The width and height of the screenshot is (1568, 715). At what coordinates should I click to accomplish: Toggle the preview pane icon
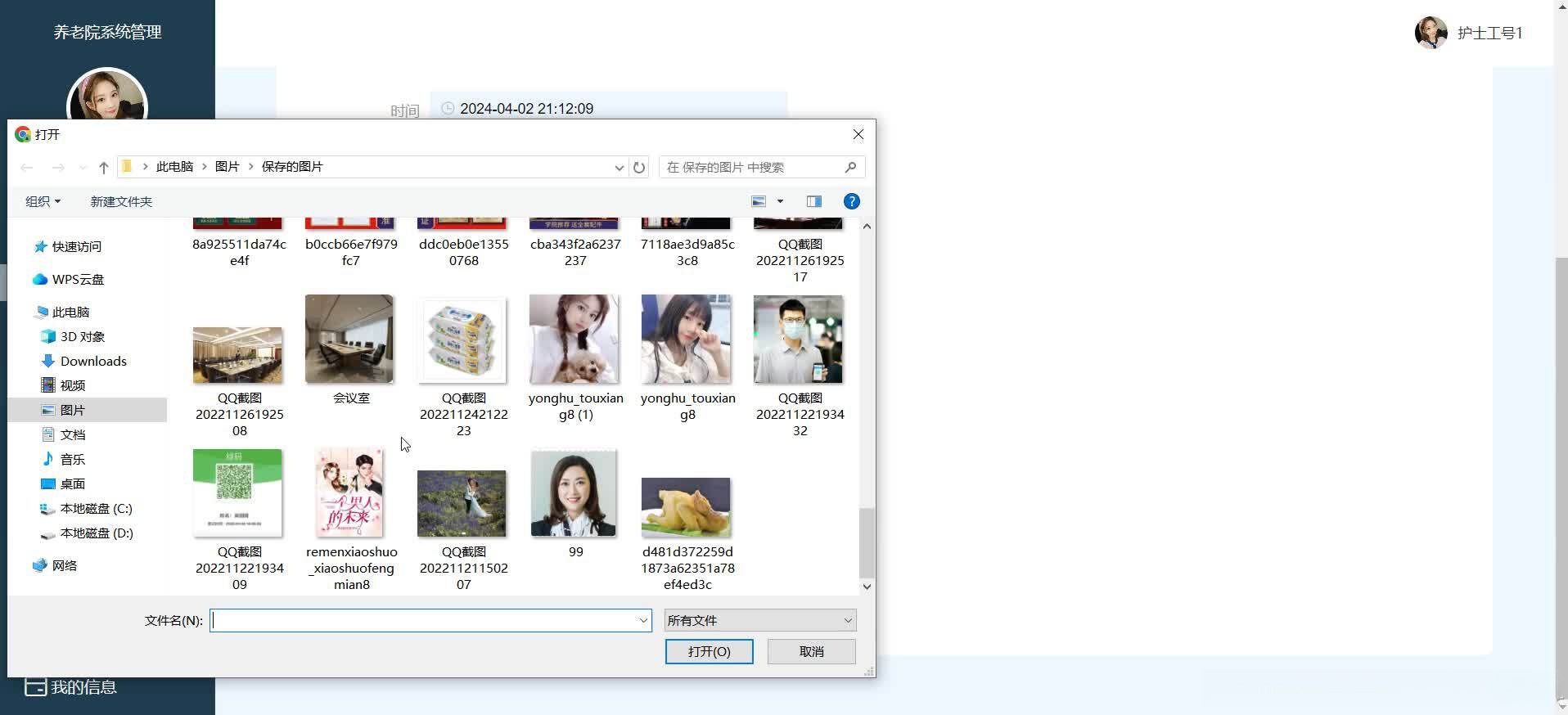tap(813, 201)
